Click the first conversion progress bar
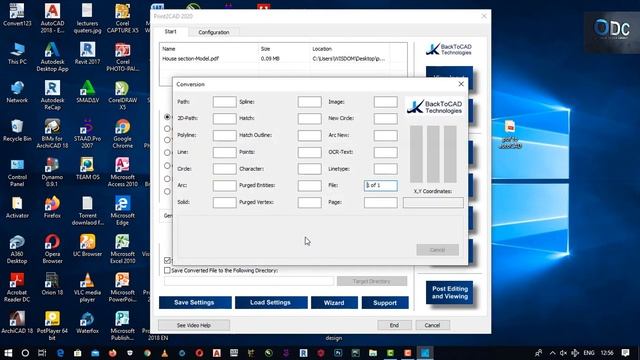The height and width of the screenshot is (360, 640). [x=416, y=154]
